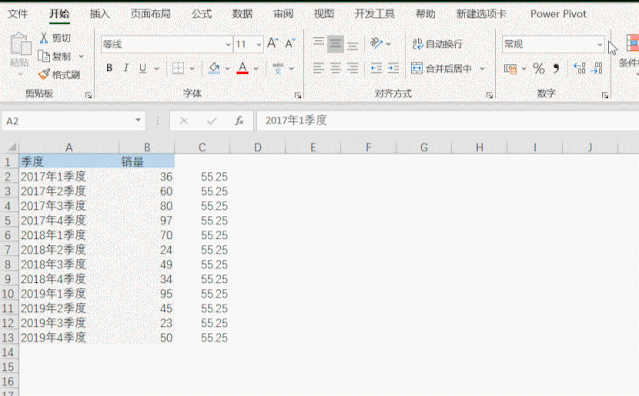The height and width of the screenshot is (396, 639).
Task: Open the font name dropdown
Action: (228, 44)
